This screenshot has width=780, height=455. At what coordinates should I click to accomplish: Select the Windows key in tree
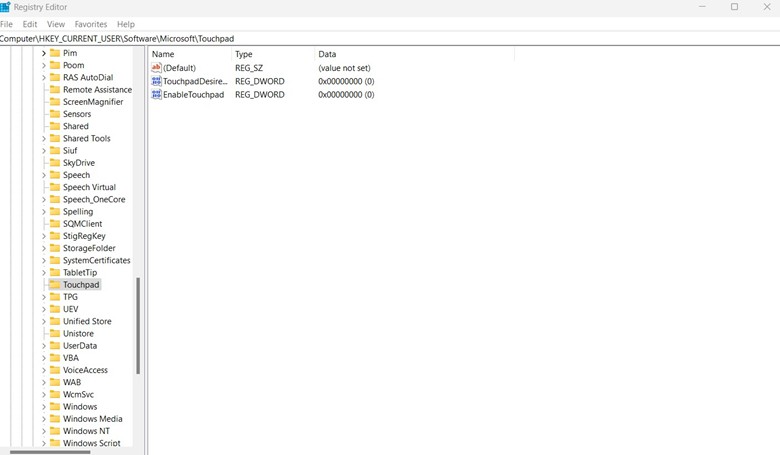pos(80,406)
